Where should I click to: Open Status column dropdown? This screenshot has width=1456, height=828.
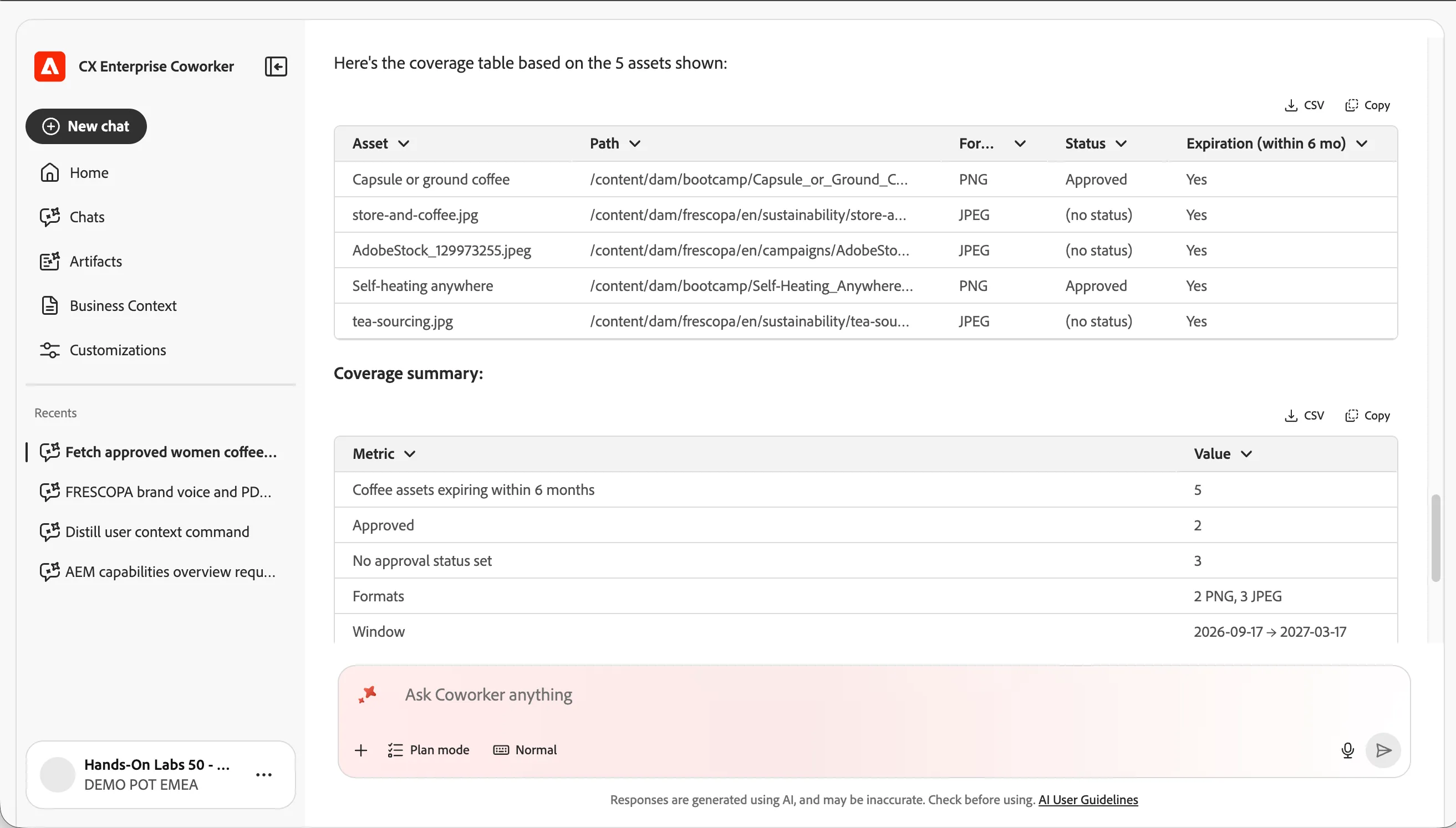point(1121,144)
